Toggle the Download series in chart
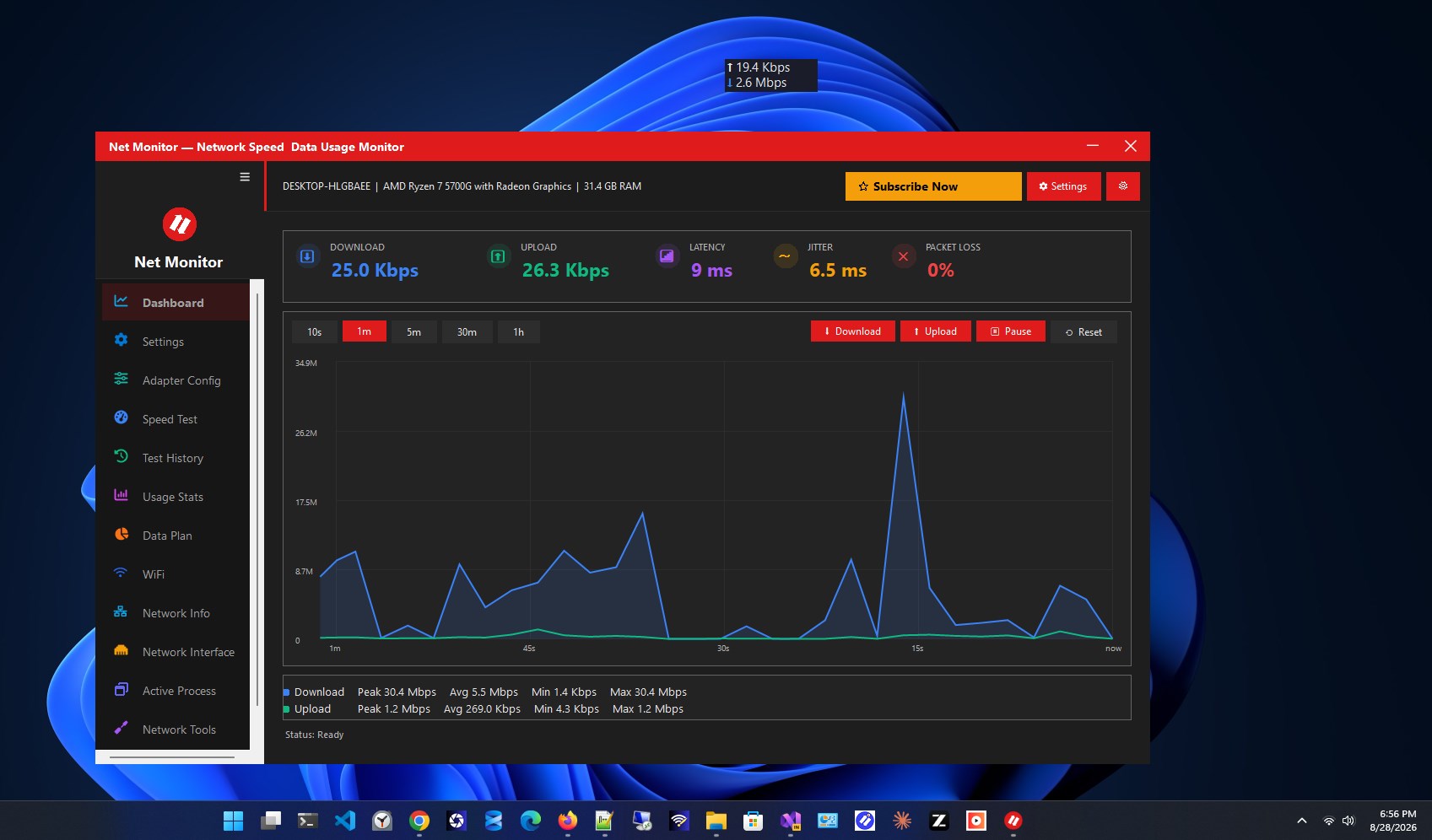 (853, 331)
